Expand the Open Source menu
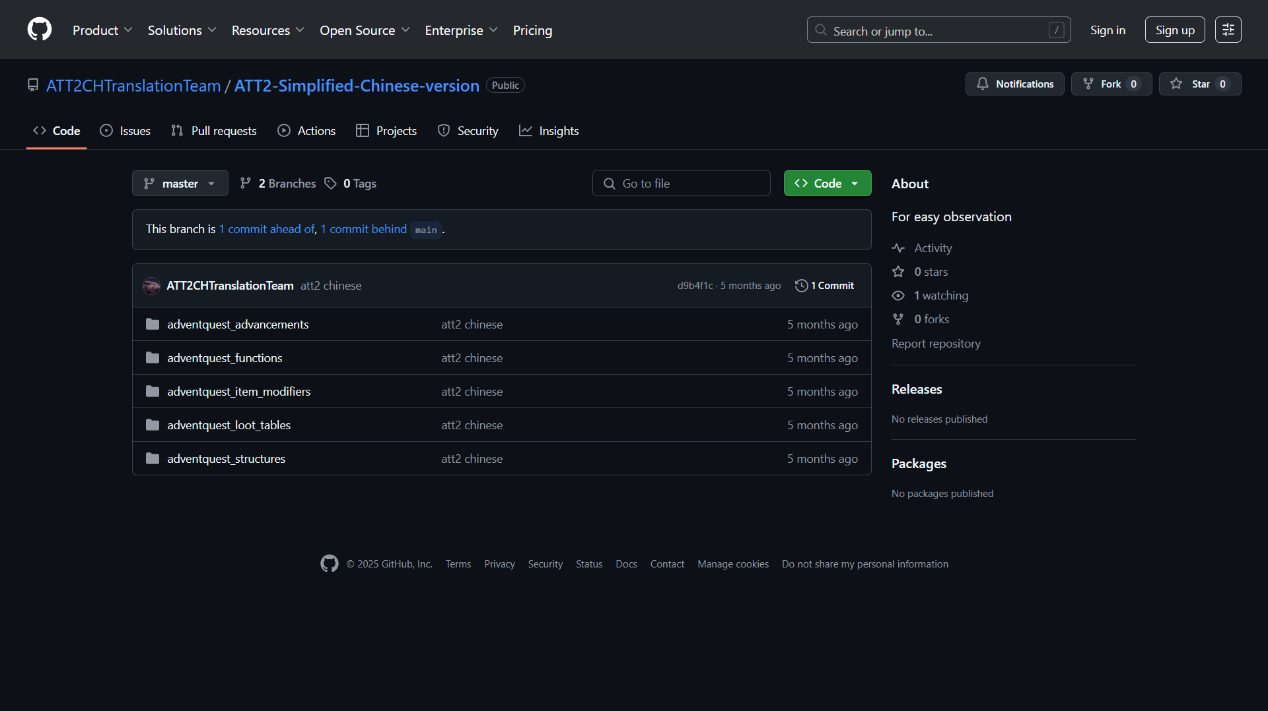1268x711 pixels. coord(365,30)
